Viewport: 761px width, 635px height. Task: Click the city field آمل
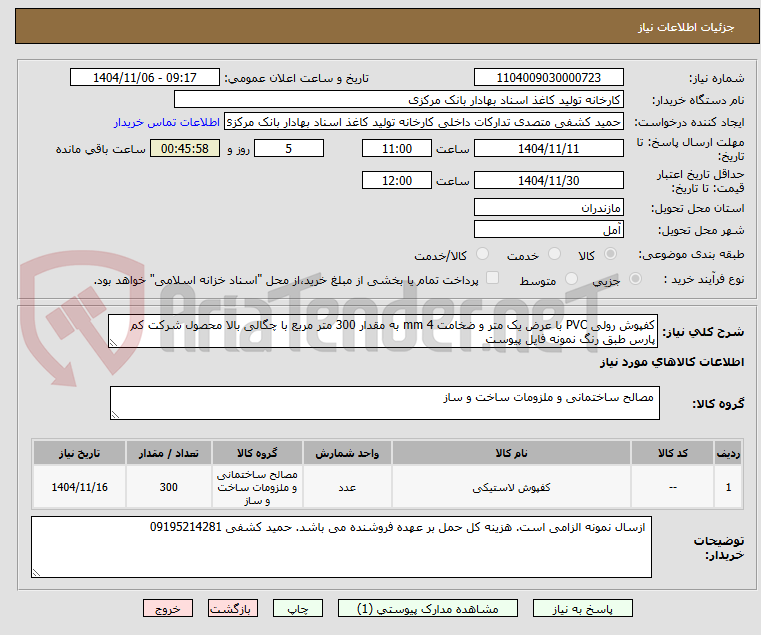[548, 230]
